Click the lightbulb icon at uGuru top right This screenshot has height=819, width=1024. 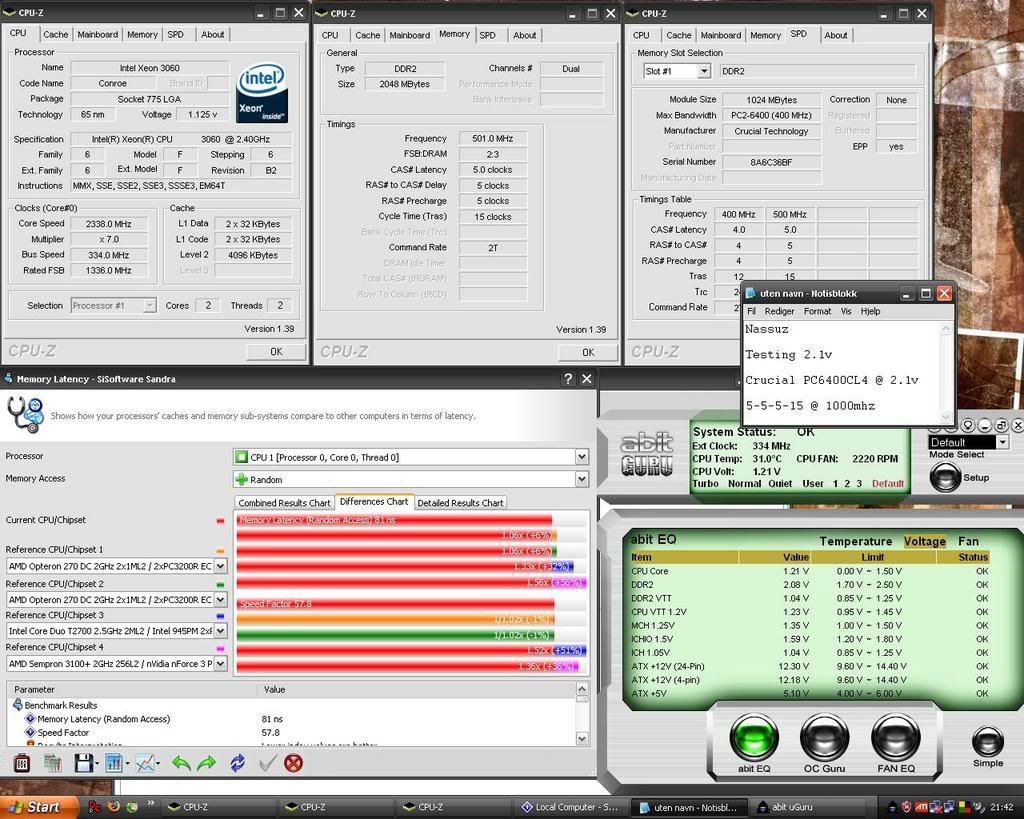pyautogui.click(x=967, y=425)
